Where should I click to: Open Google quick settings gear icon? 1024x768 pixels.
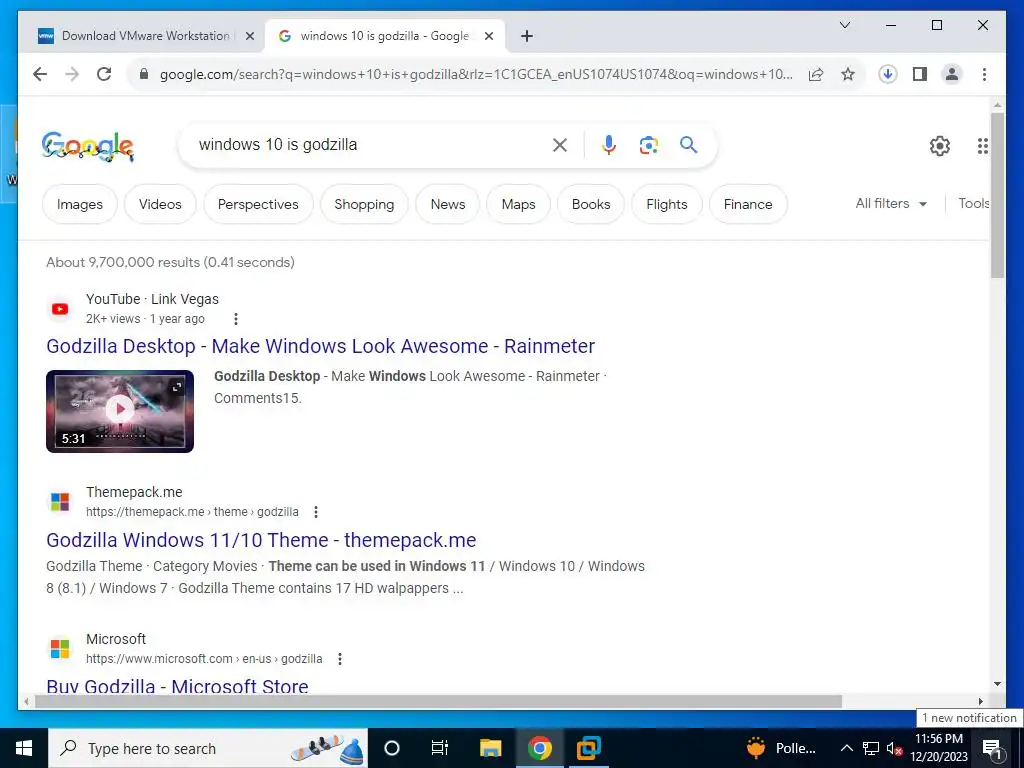[940, 146]
